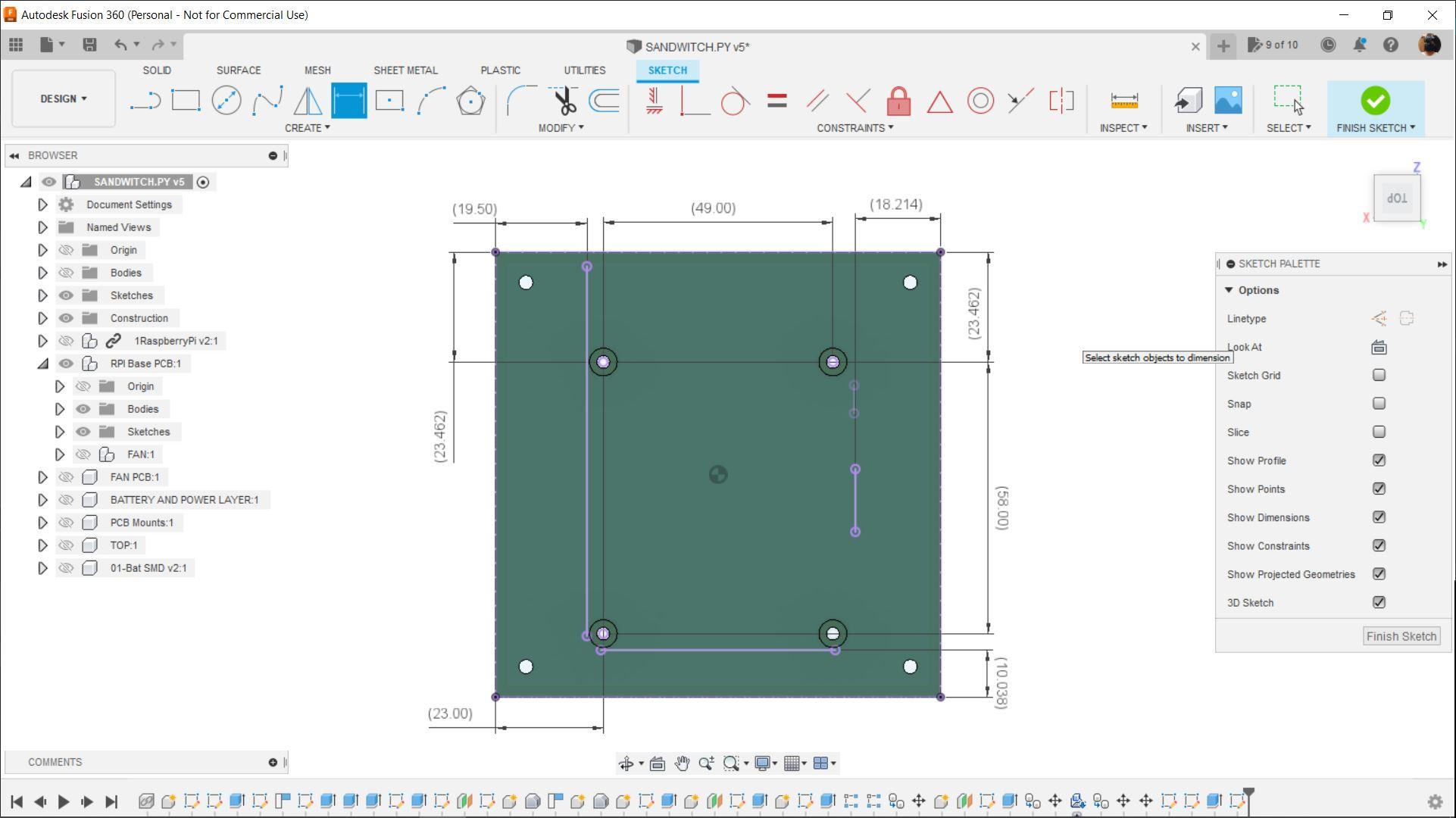
Task: Open a new design tab with plus
Action: pyautogui.click(x=1223, y=46)
